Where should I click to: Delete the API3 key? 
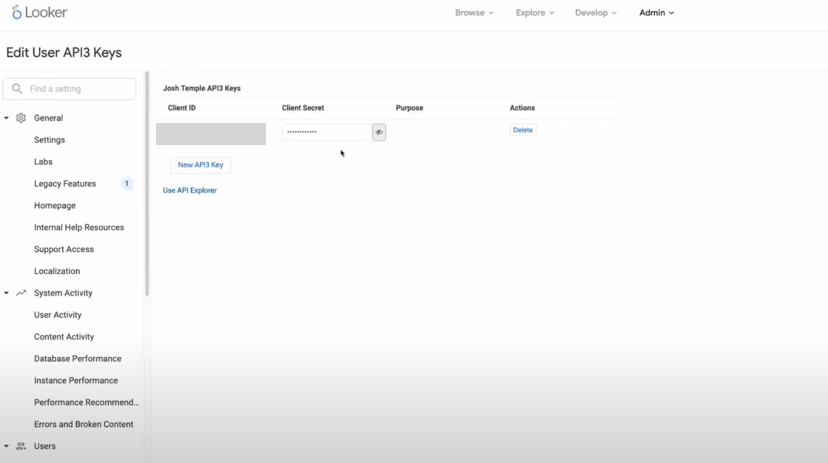click(x=523, y=130)
